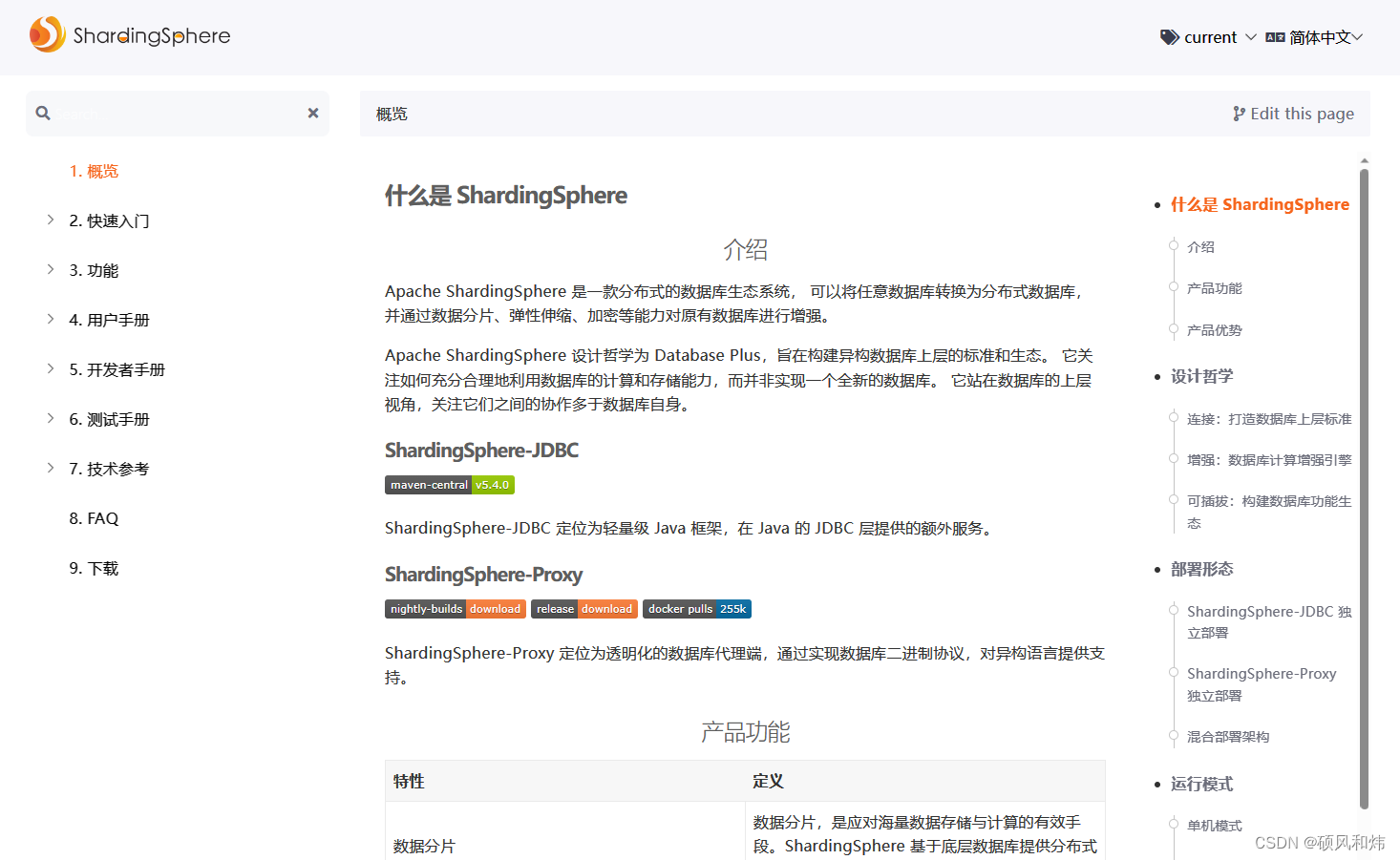Expand the 2. 快速入门 chevron
The width and height of the screenshot is (1400, 860).
coord(51,220)
